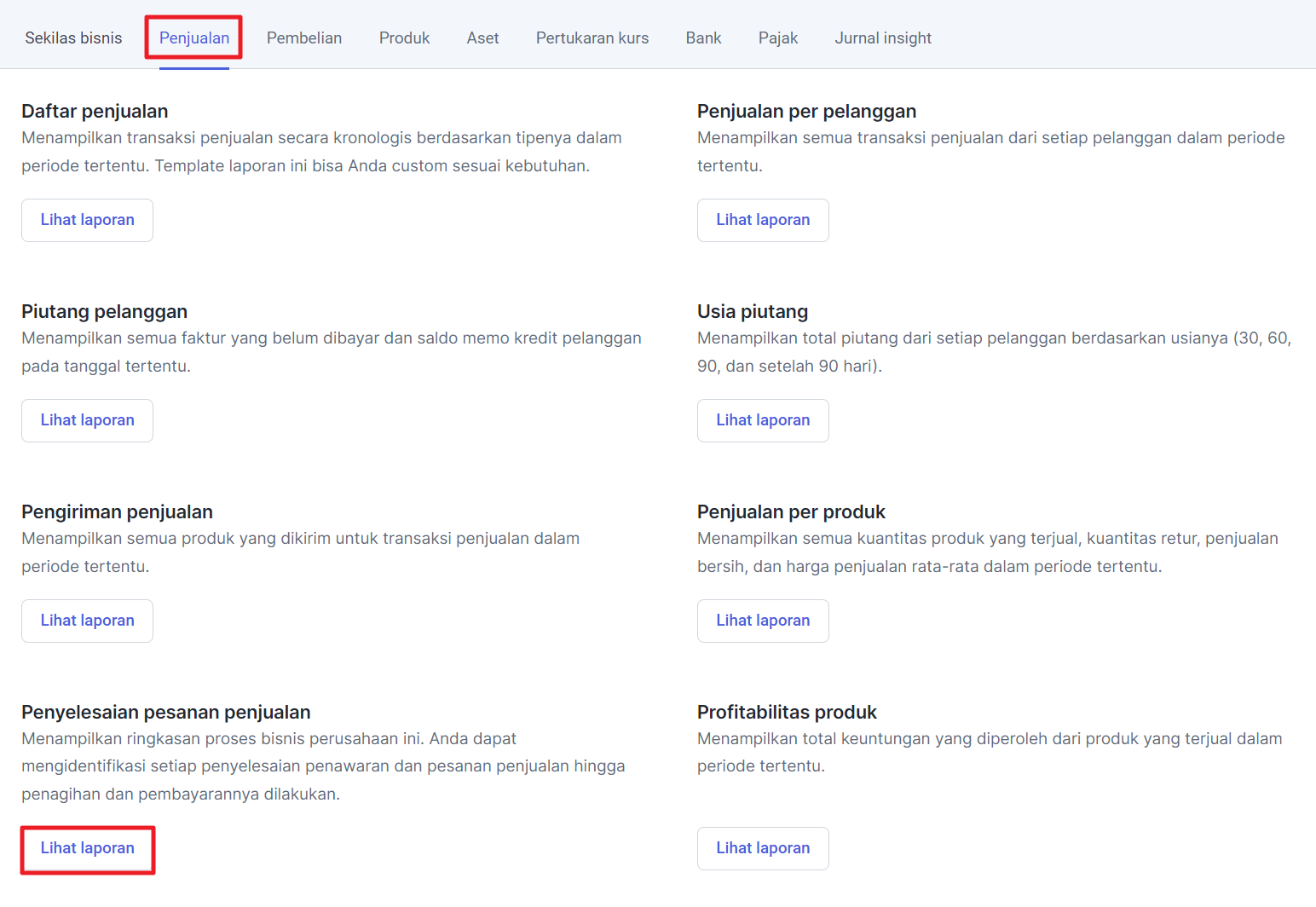Click the Profitabilitas produk heading
This screenshot has width=1316, height=907.
787,713
